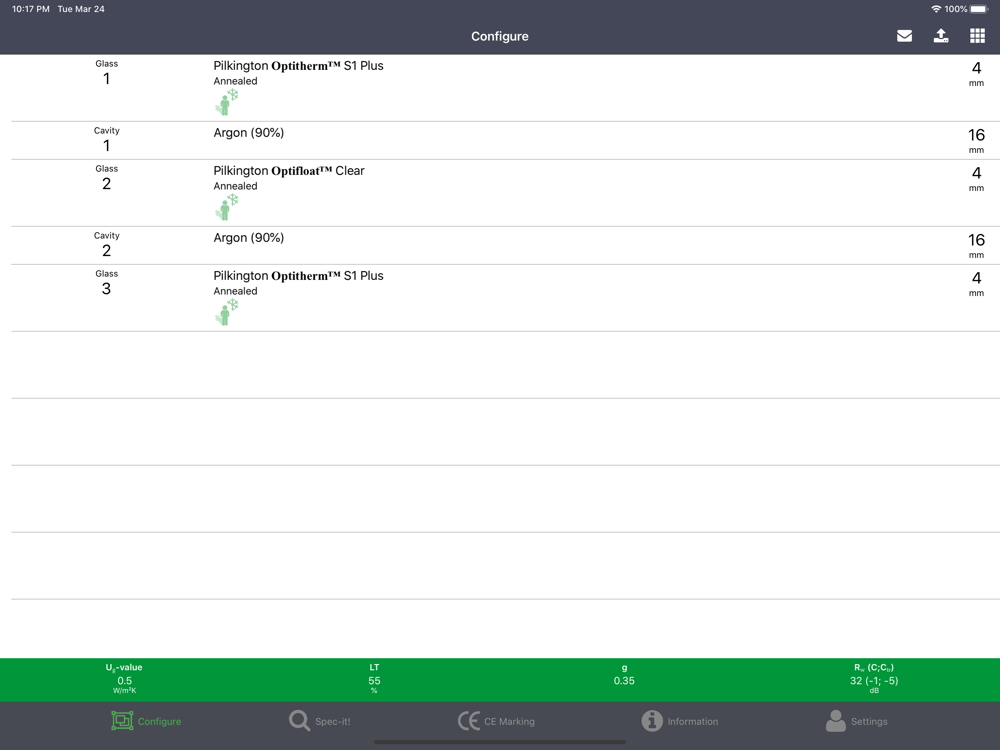Viewport: 1000px width, 750px height.
Task: Open the CE Marking tab
Action: click(x=496, y=721)
